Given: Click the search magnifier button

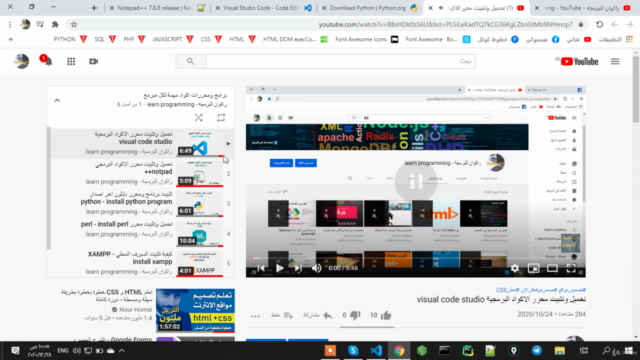Looking at the screenshot, I should (190, 62).
